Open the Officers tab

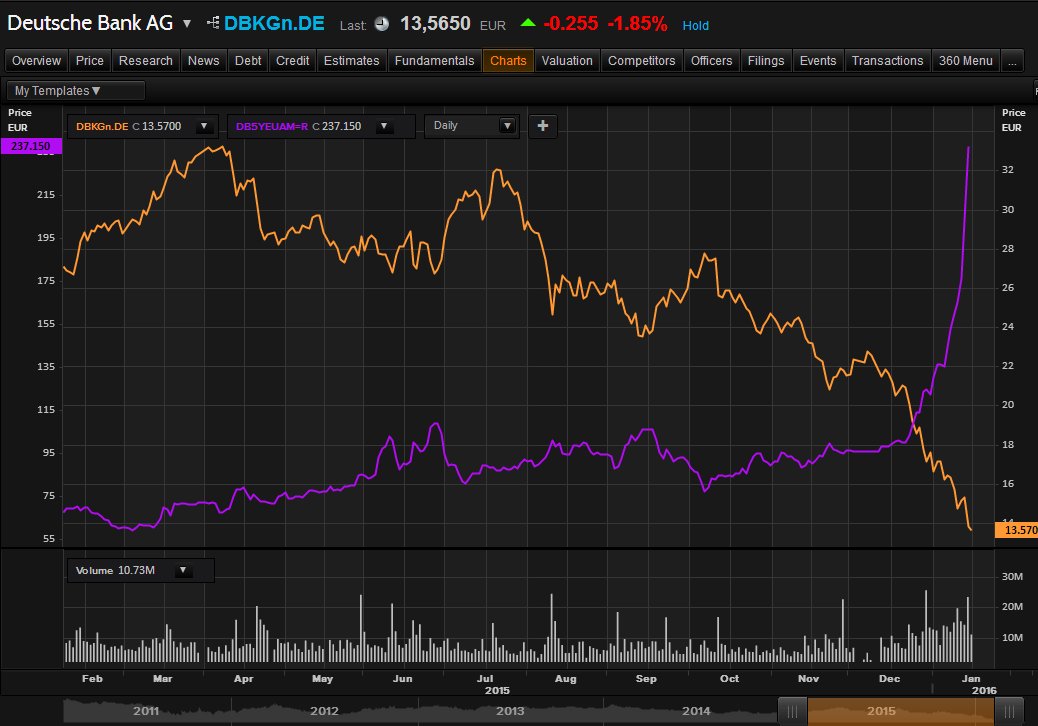[712, 61]
